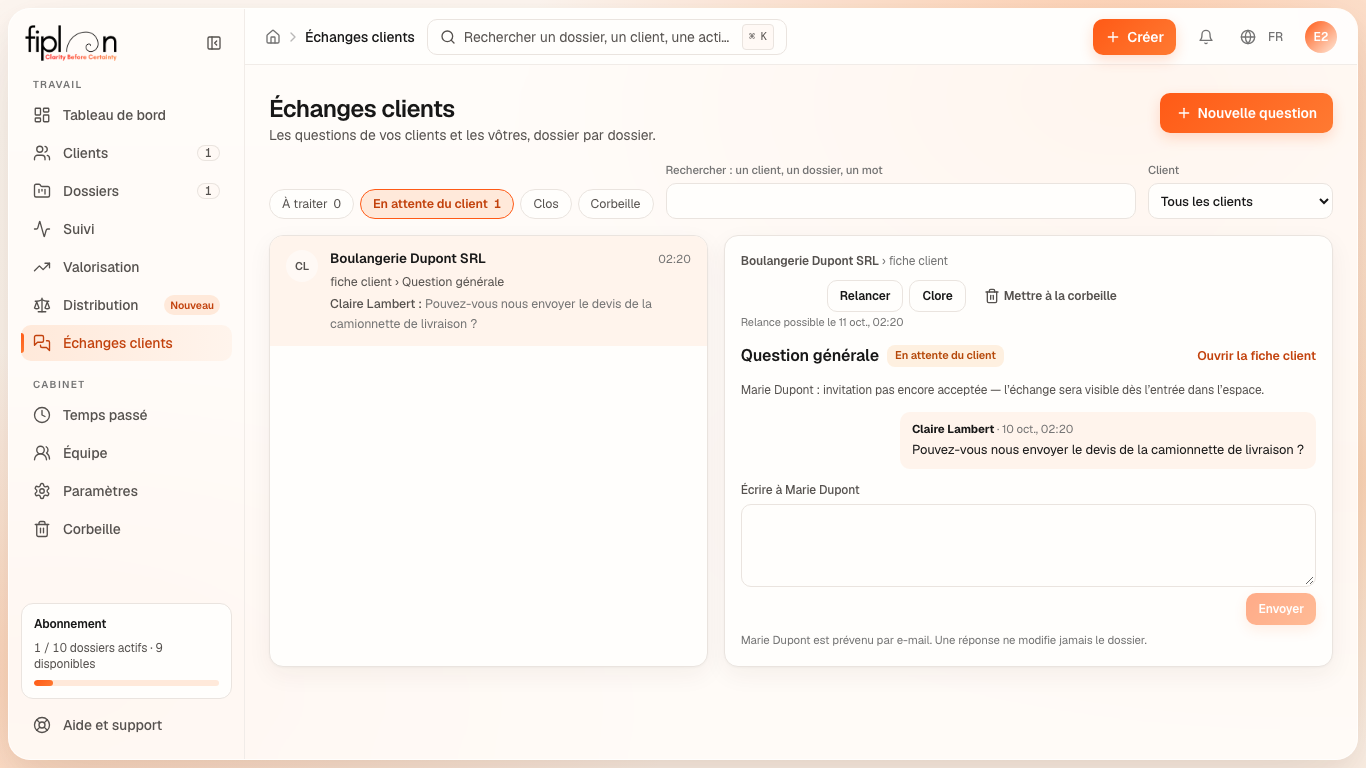Click the Abonnement dossiers progress bar
1366x768 pixels.
click(126, 683)
